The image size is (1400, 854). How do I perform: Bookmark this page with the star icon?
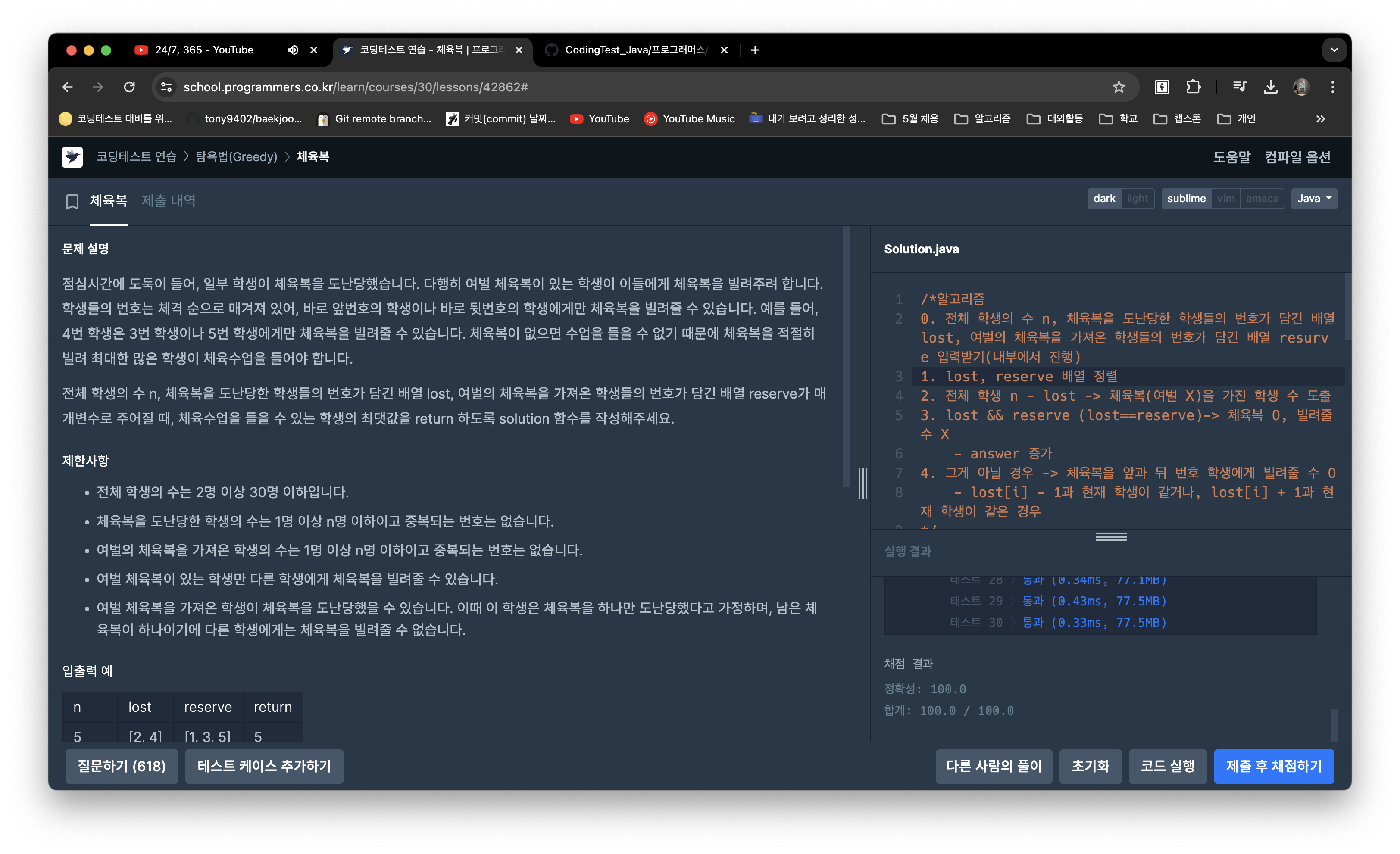[x=1118, y=87]
